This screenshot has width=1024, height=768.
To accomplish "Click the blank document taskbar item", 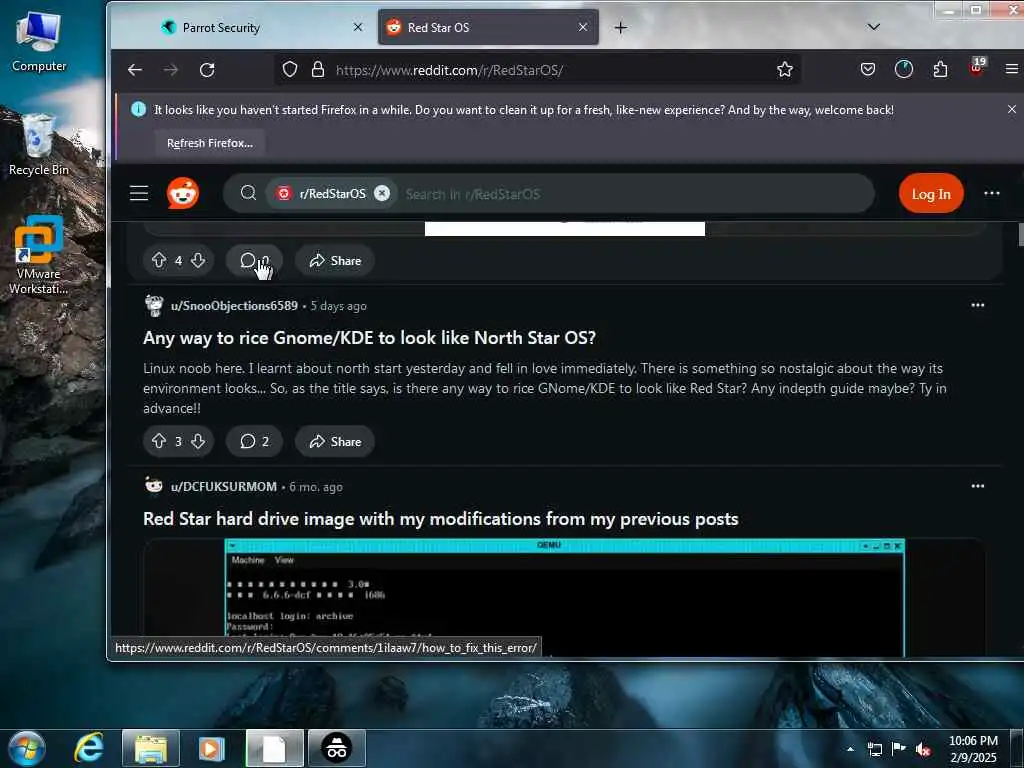I will [x=274, y=748].
